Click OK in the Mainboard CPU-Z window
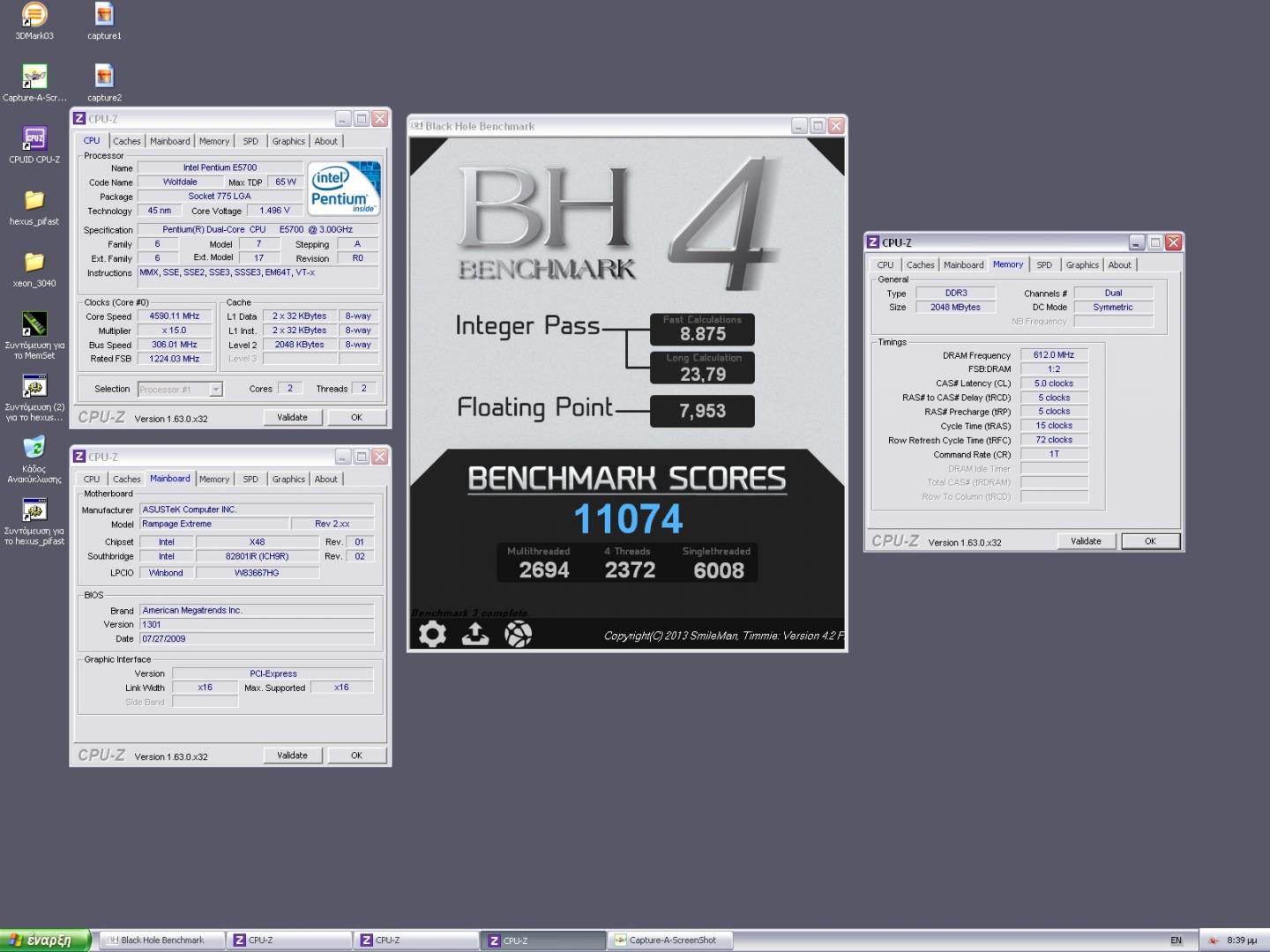The height and width of the screenshot is (952, 1270). click(356, 755)
